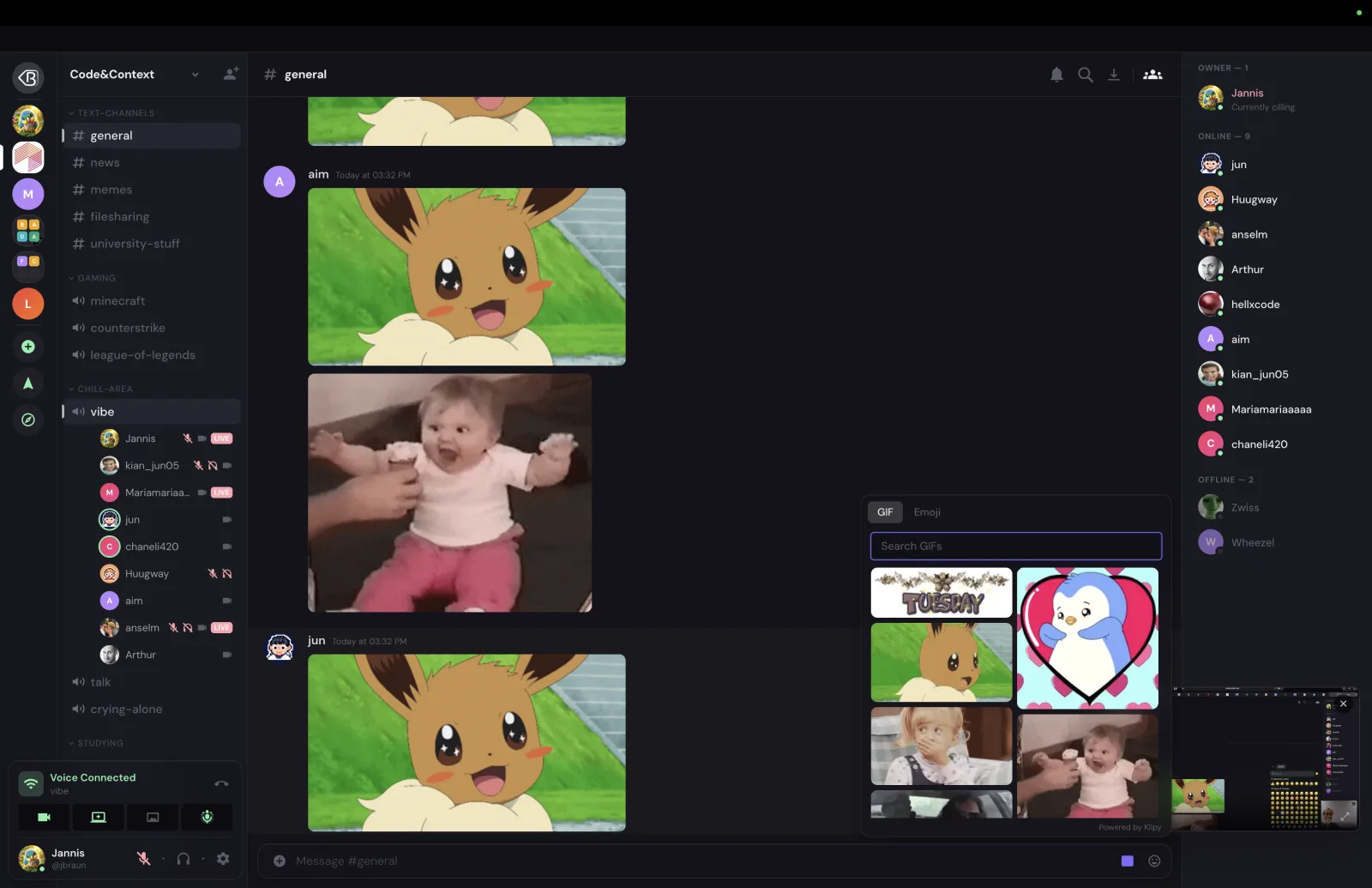The height and width of the screenshot is (888, 1372).
Task: Join the minecraft voice channel
Action: 152,301
